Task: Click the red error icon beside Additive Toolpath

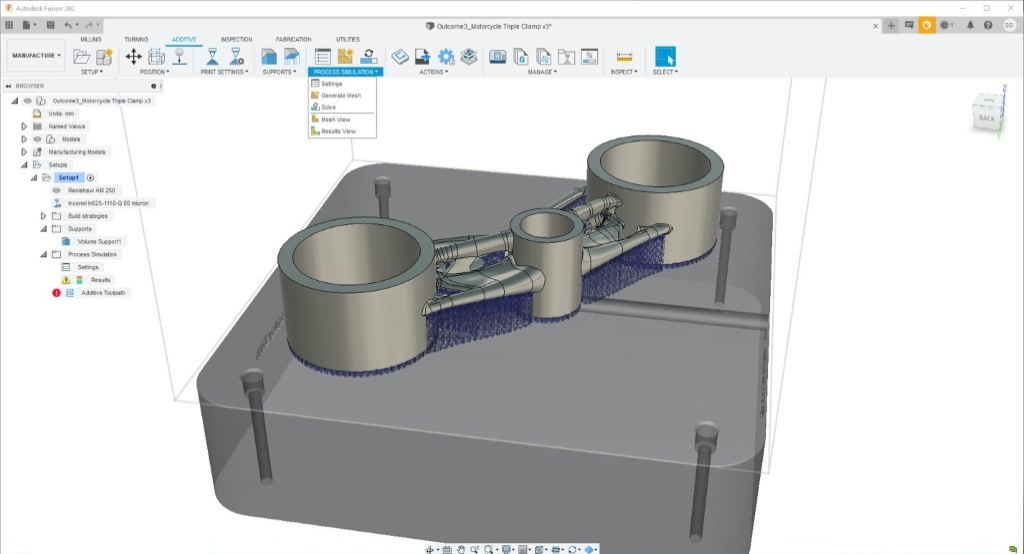Action: [56, 293]
